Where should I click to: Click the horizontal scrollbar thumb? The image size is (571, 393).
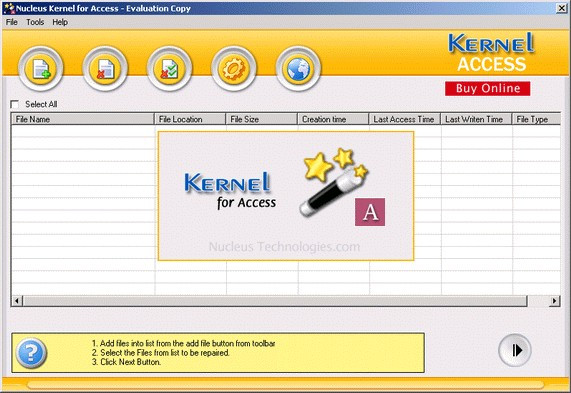(275, 301)
